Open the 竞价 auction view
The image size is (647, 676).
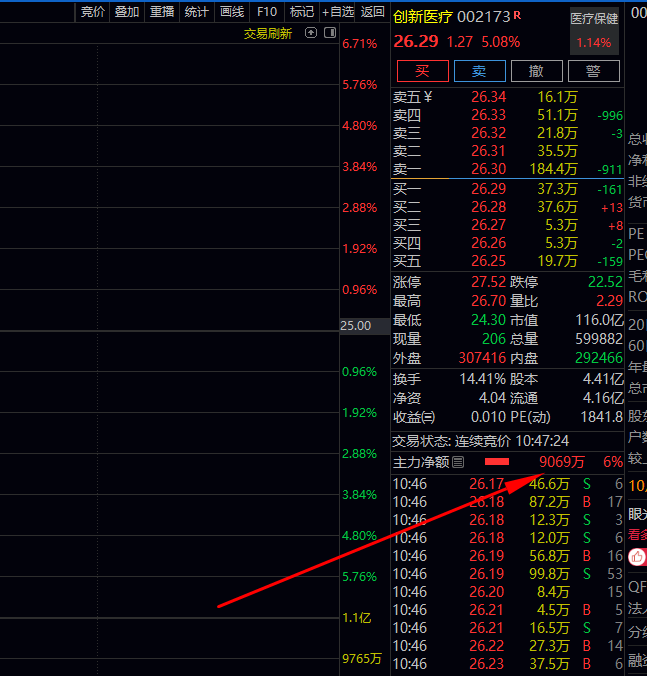point(93,12)
